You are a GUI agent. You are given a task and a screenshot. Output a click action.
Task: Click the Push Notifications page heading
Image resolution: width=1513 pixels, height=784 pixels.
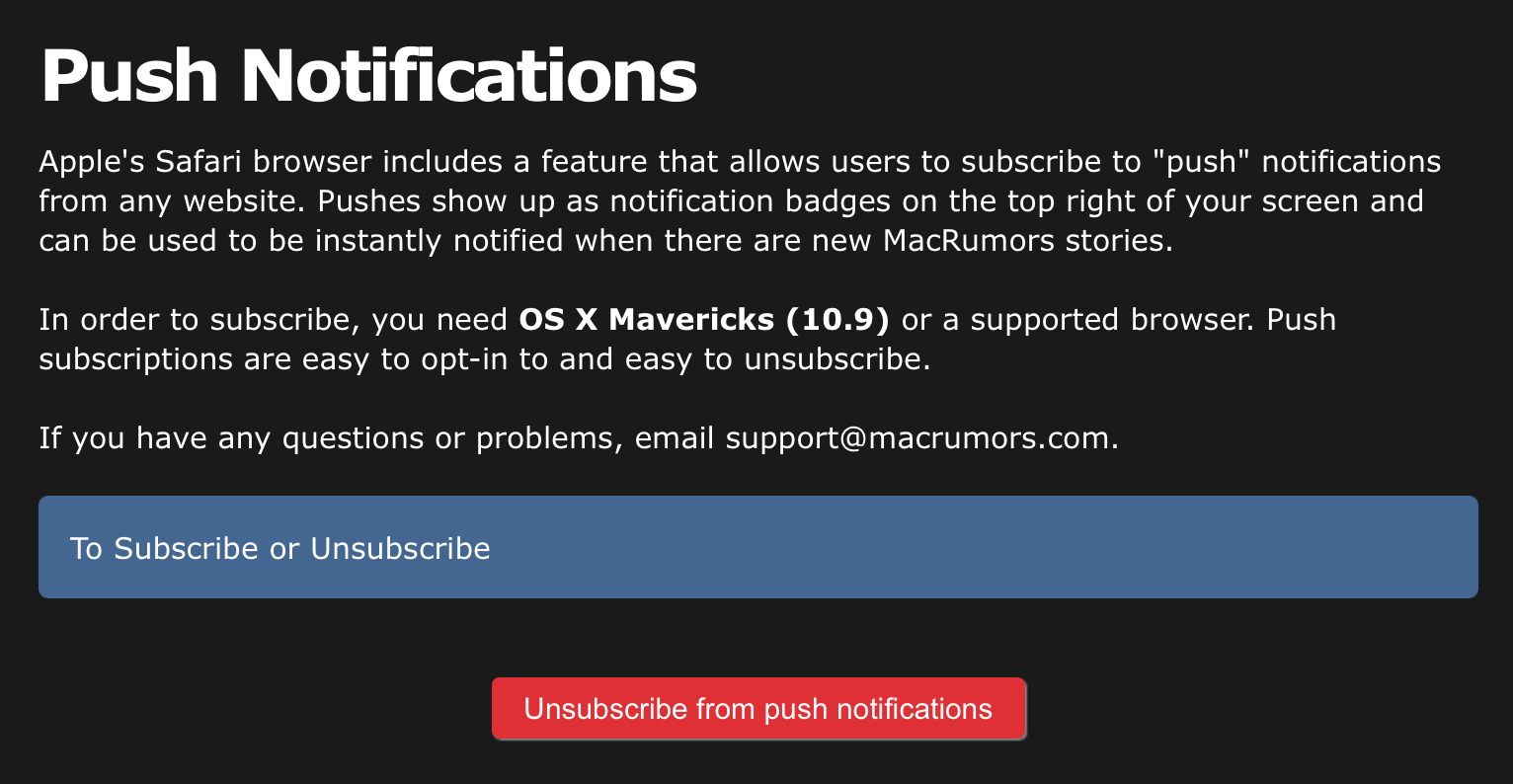(368, 76)
